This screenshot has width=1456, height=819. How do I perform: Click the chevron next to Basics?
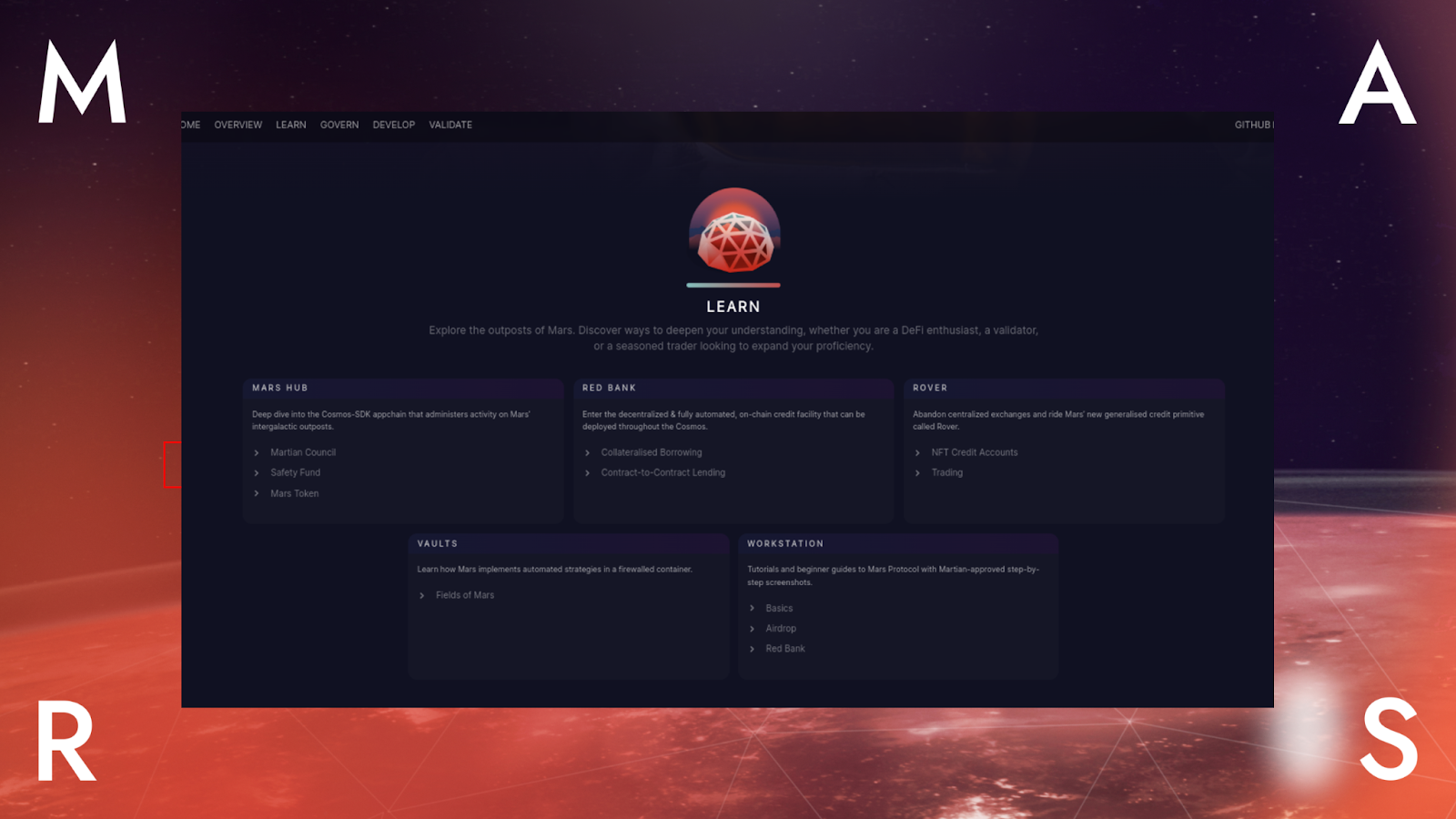pos(752,608)
